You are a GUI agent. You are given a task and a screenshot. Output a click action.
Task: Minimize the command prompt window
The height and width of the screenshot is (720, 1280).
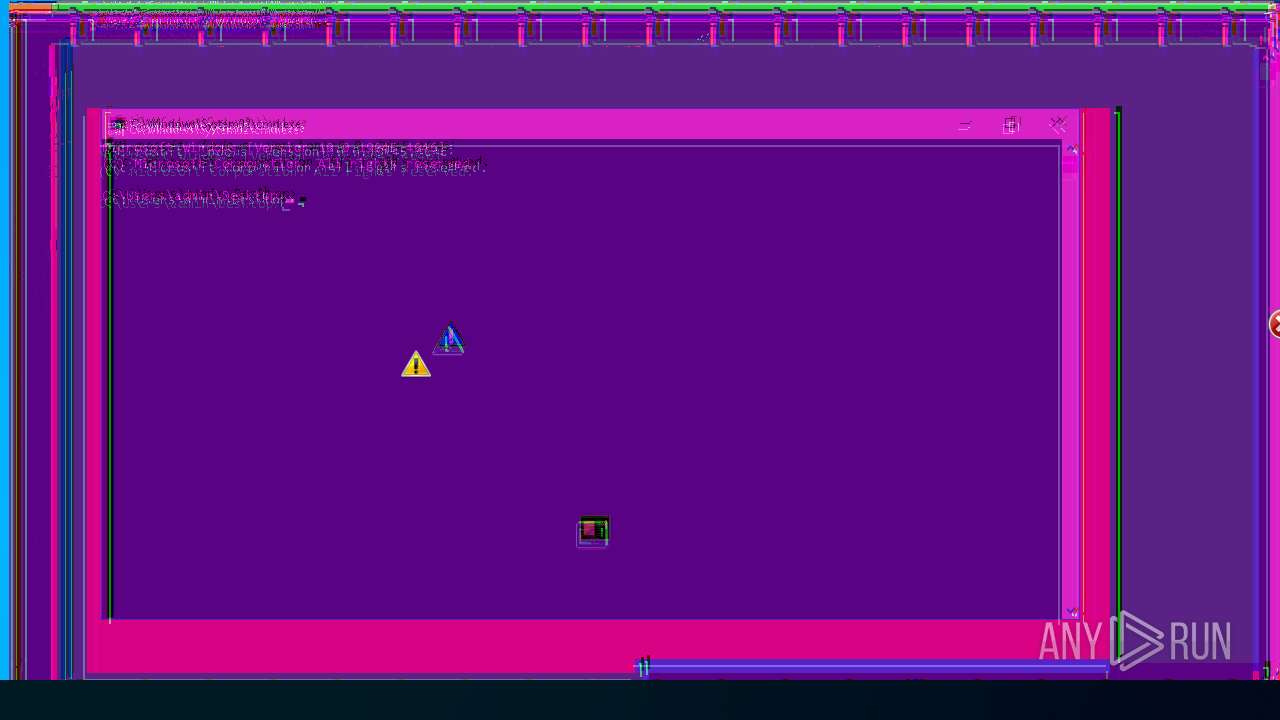pos(964,125)
